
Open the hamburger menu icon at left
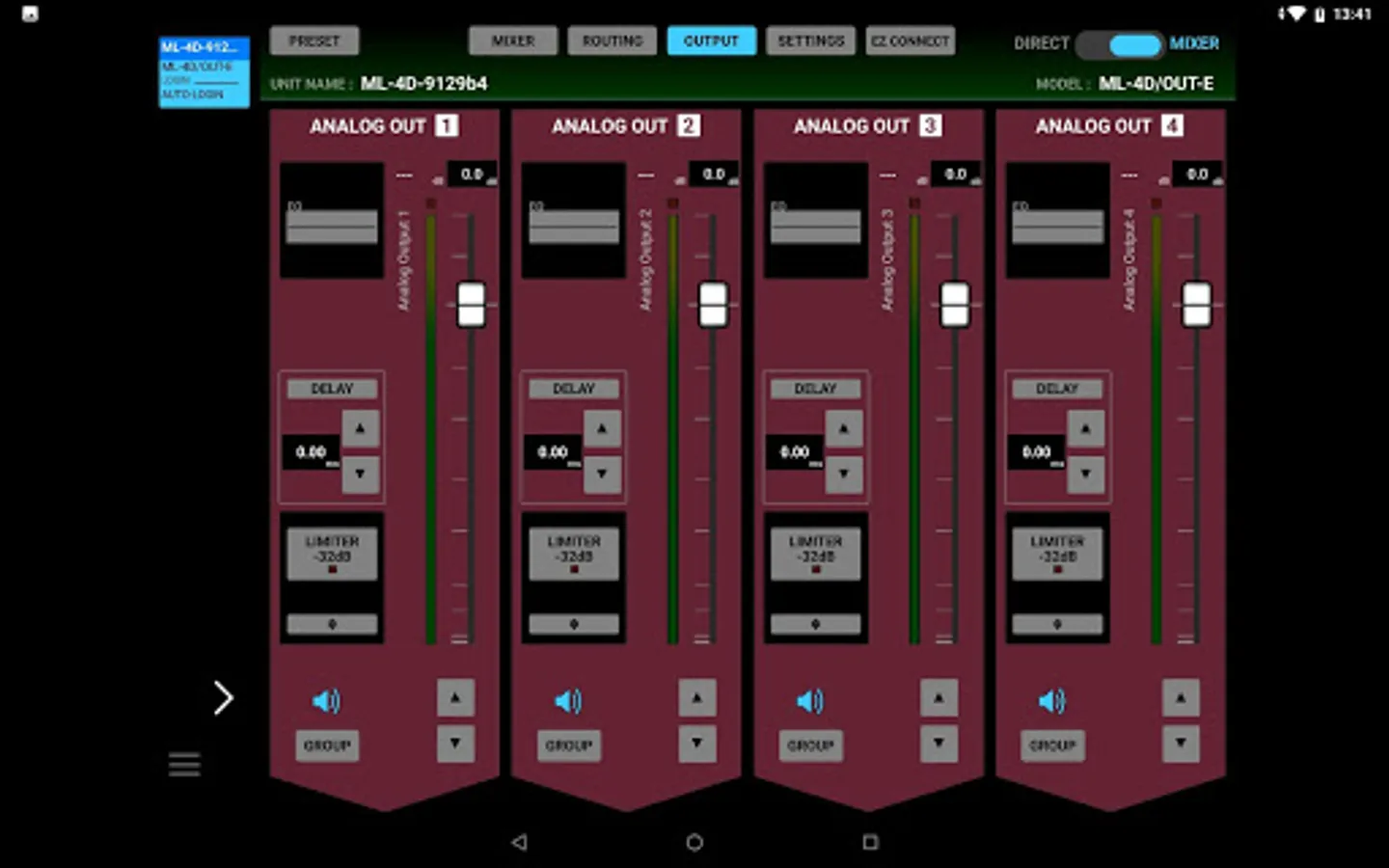184,764
